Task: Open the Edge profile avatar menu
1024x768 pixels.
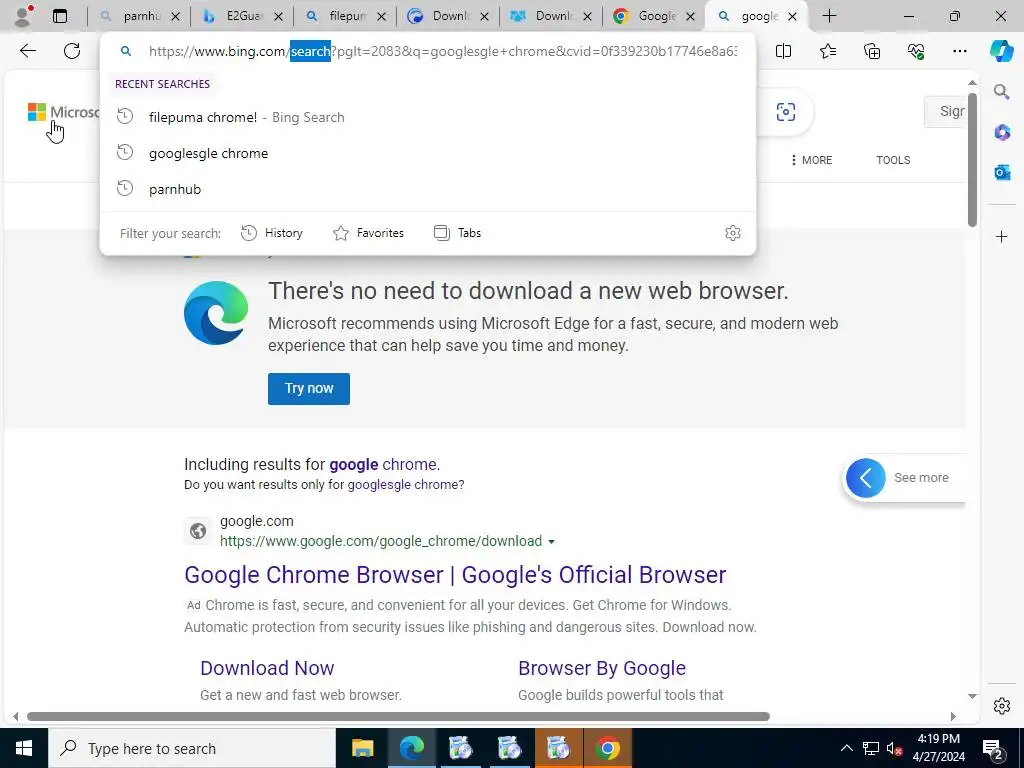Action: [24, 16]
